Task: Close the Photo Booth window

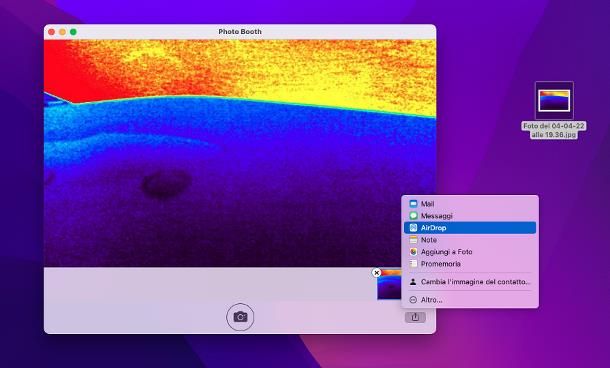Action: point(51,32)
